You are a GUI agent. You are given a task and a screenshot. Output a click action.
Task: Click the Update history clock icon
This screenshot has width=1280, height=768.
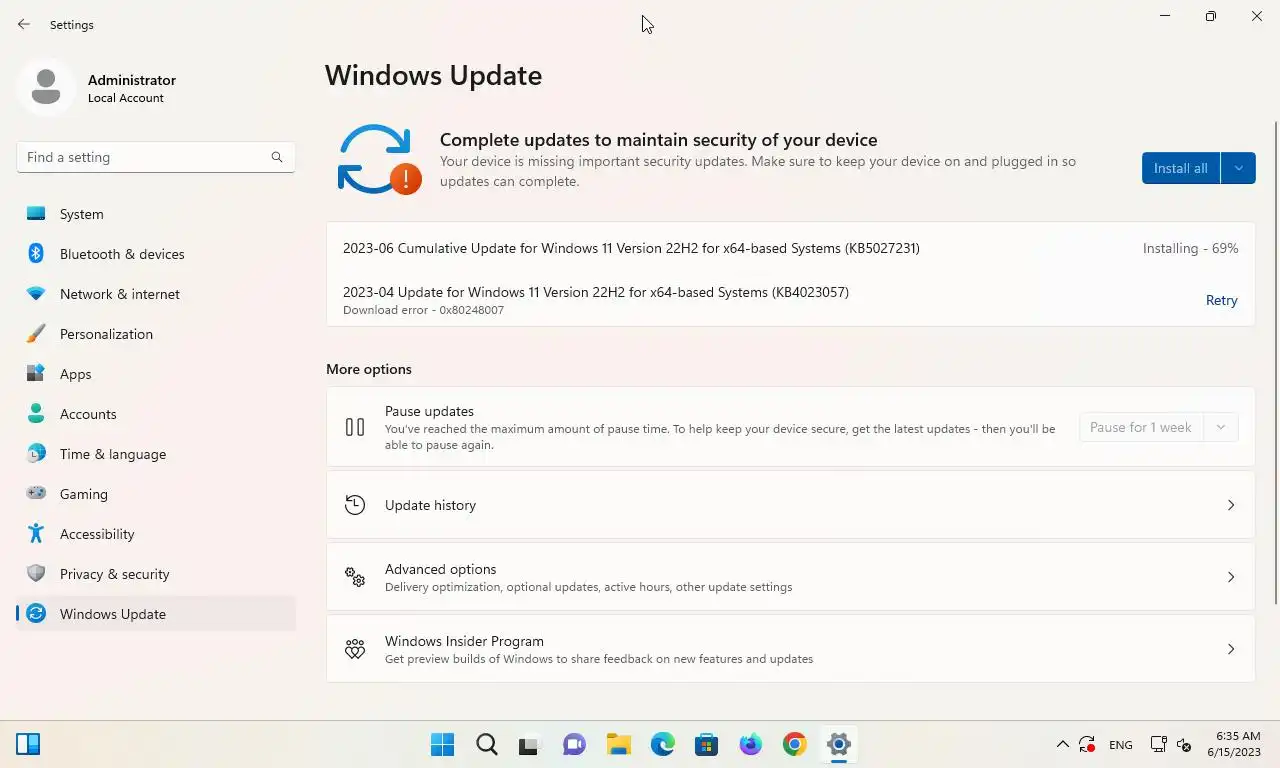coord(355,505)
